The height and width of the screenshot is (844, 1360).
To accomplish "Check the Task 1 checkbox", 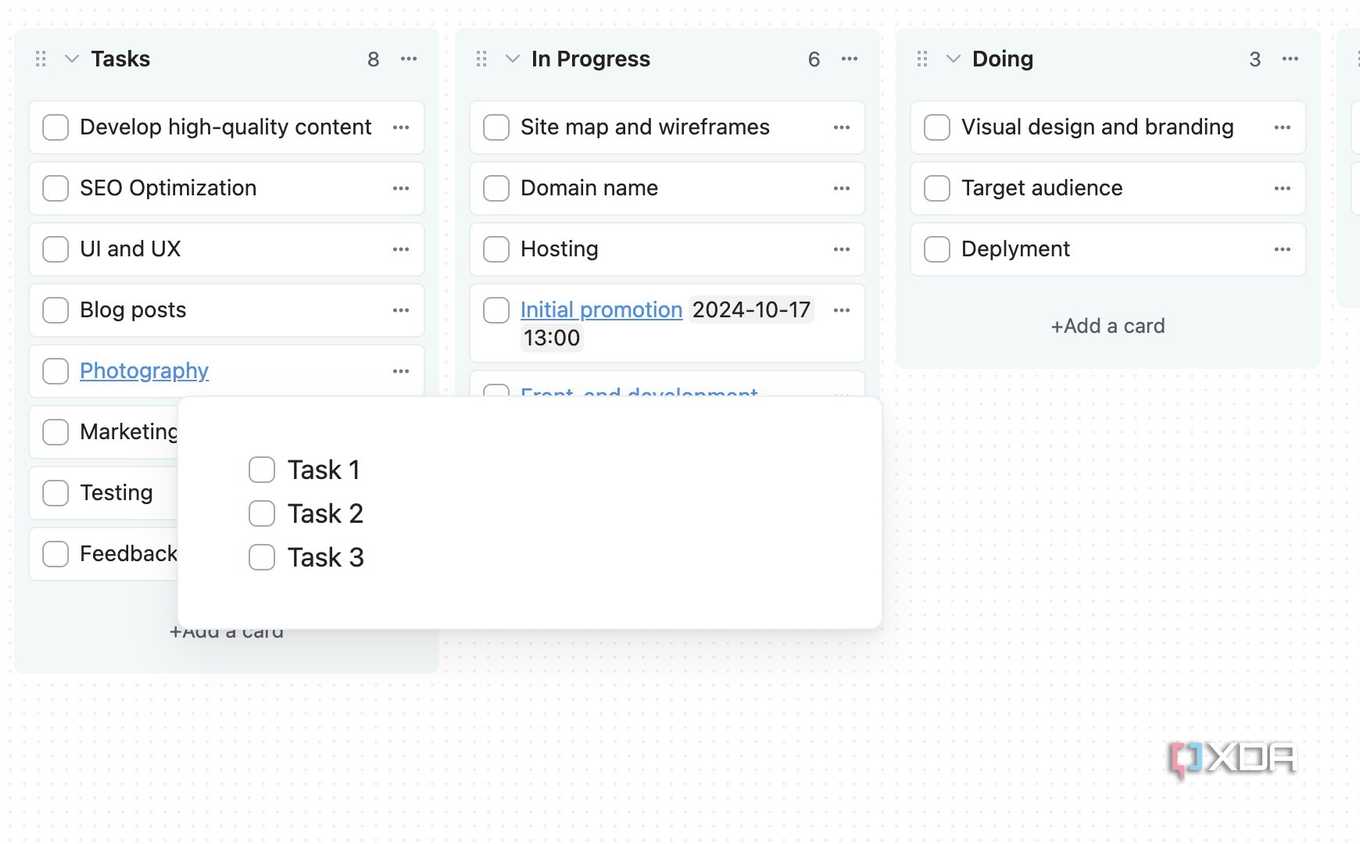I will (x=262, y=470).
